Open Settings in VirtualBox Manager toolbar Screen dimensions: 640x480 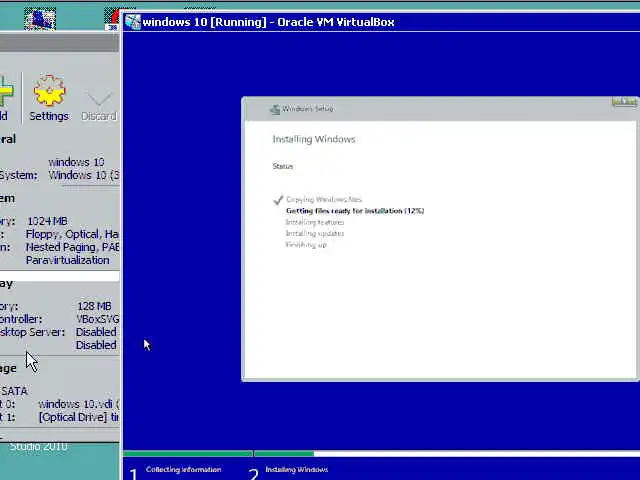point(49,98)
